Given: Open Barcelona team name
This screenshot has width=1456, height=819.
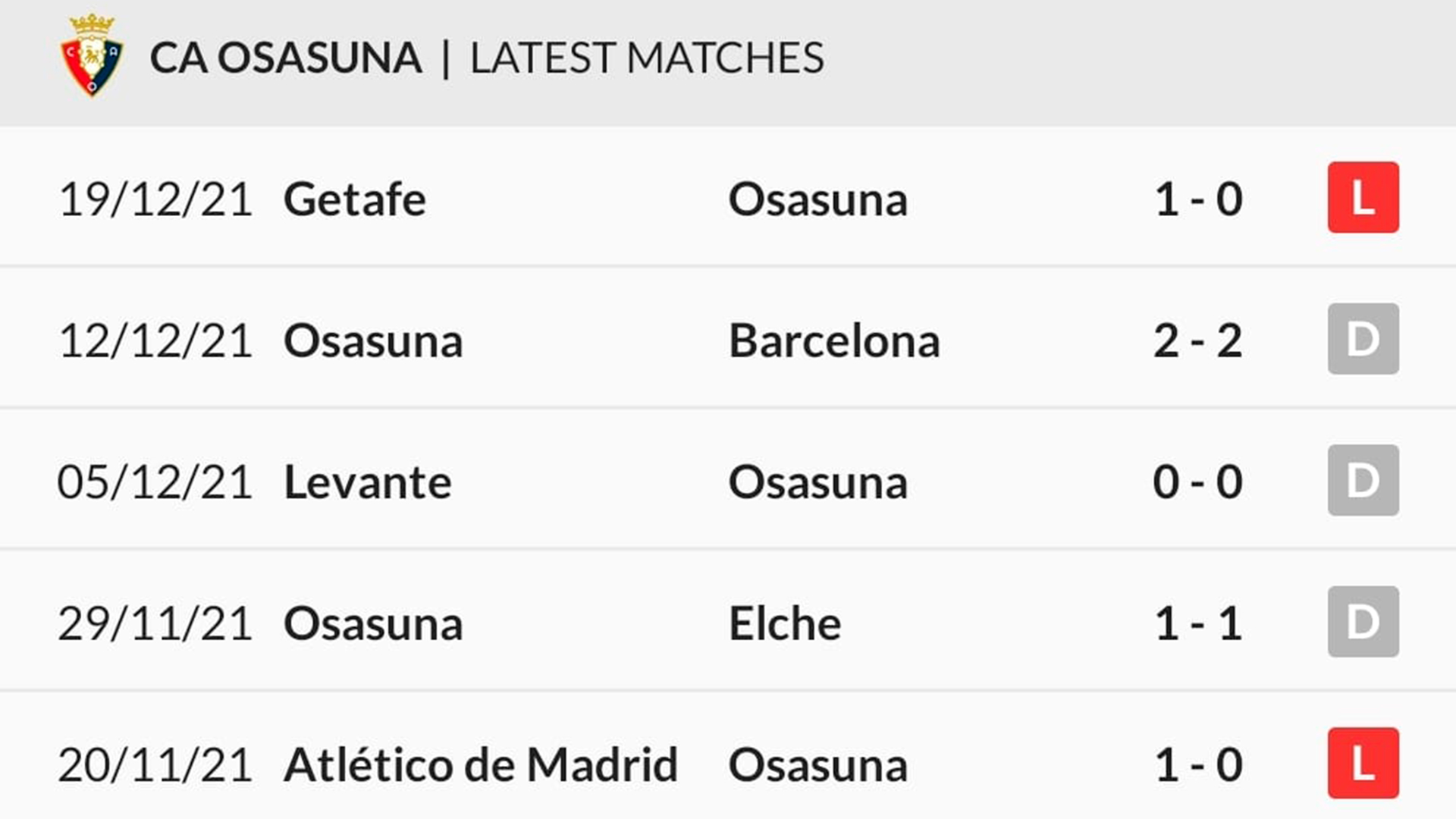Looking at the screenshot, I should 834,340.
